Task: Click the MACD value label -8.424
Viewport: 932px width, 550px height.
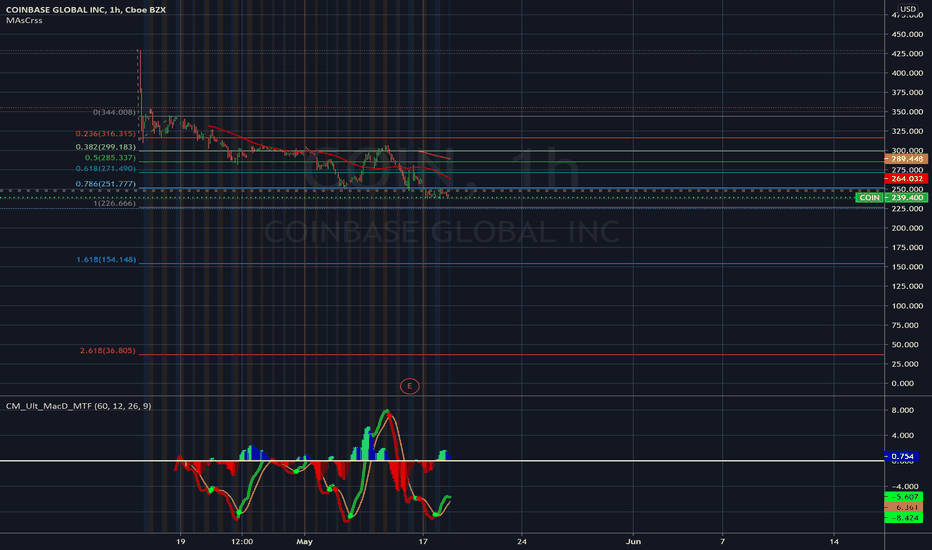Action: (904, 518)
